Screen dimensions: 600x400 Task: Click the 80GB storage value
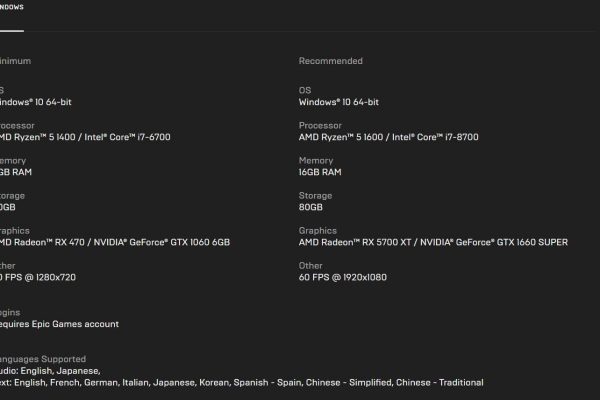click(311, 207)
